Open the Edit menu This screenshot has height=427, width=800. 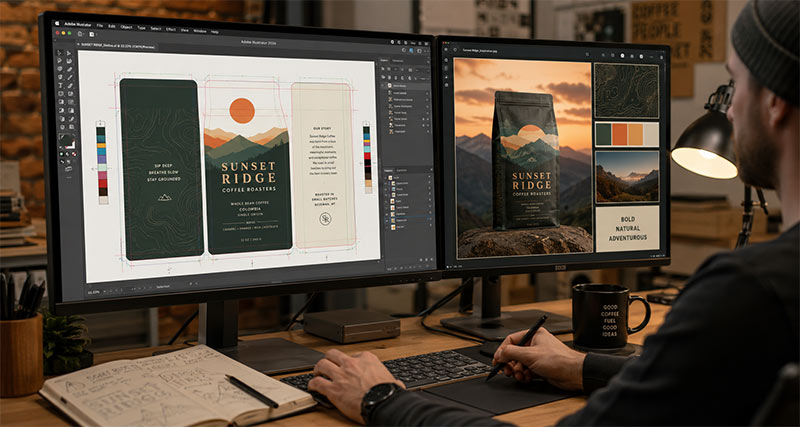pos(112,27)
